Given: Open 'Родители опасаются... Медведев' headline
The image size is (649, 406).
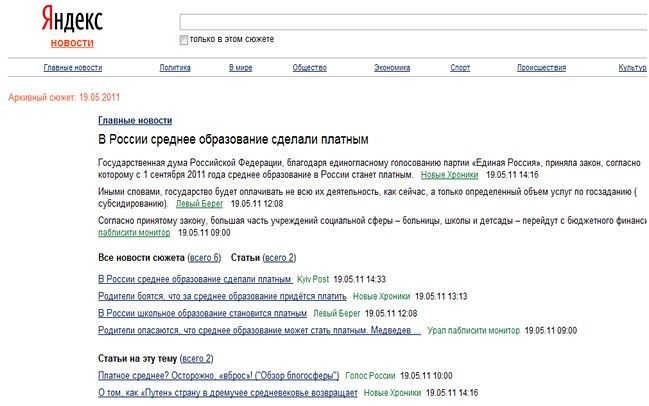Looking at the screenshot, I should tap(260, 330).
